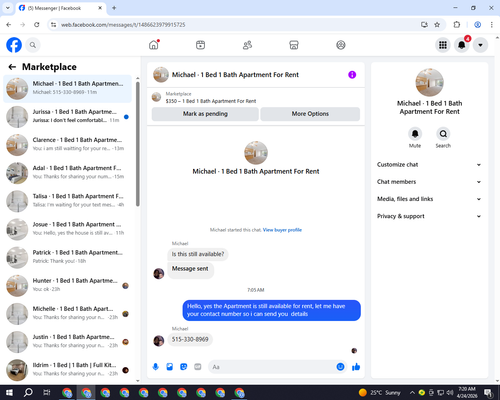Click the Mute bell icon
The image size is (500, 400).
tap(415, 134)
